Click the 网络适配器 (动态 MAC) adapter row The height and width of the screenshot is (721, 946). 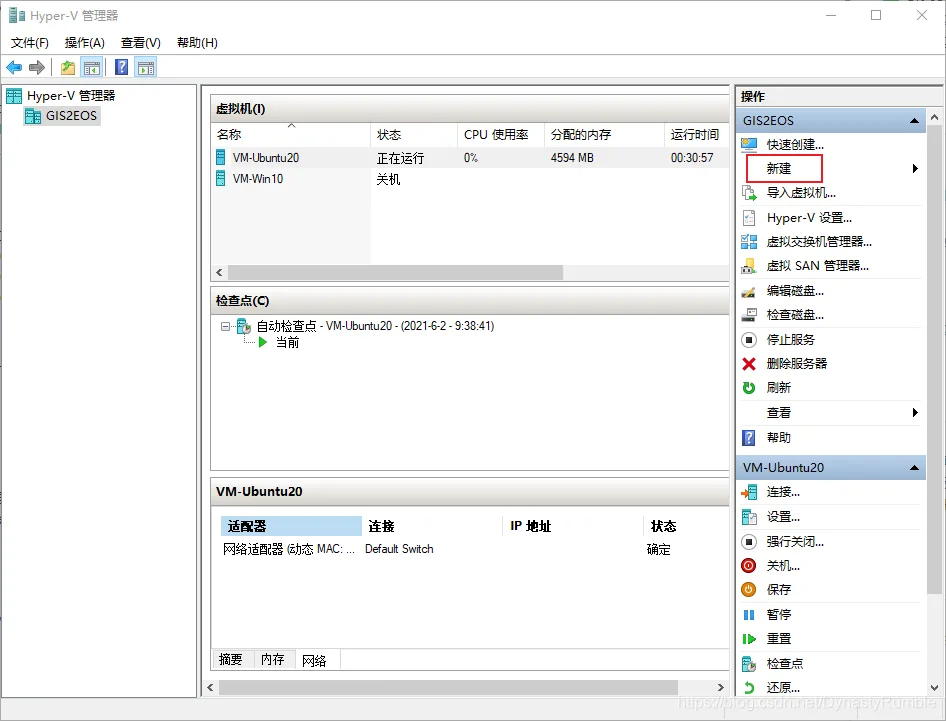[x=289, y=549]
